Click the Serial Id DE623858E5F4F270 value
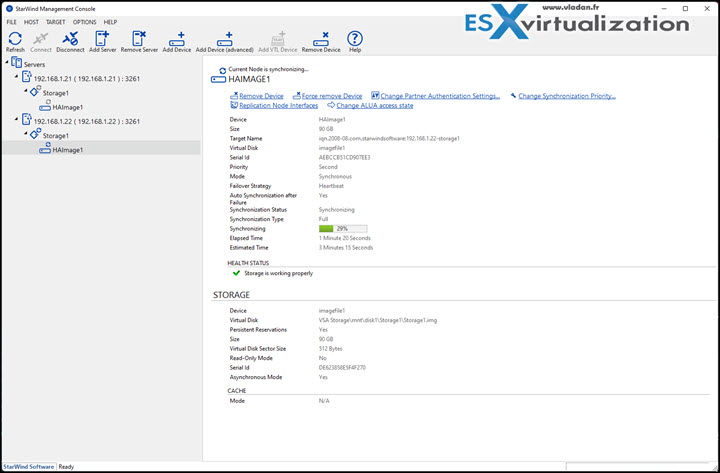The width and height of the screenshot is (720, 473). [343, 368]
